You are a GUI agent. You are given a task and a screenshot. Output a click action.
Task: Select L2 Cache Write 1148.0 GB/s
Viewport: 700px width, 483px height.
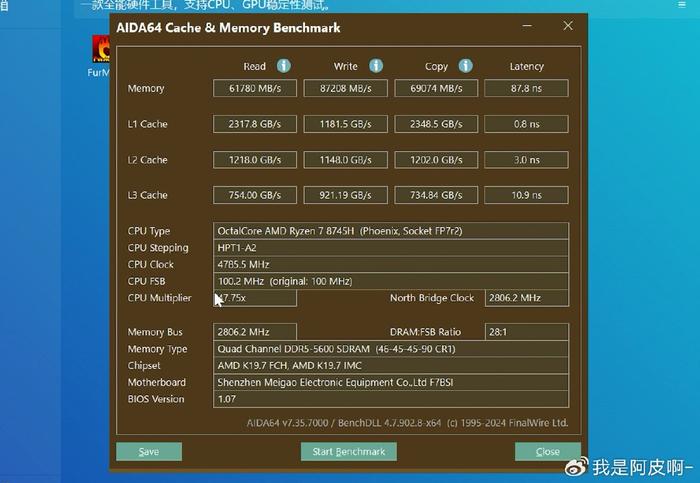(346, 160)
